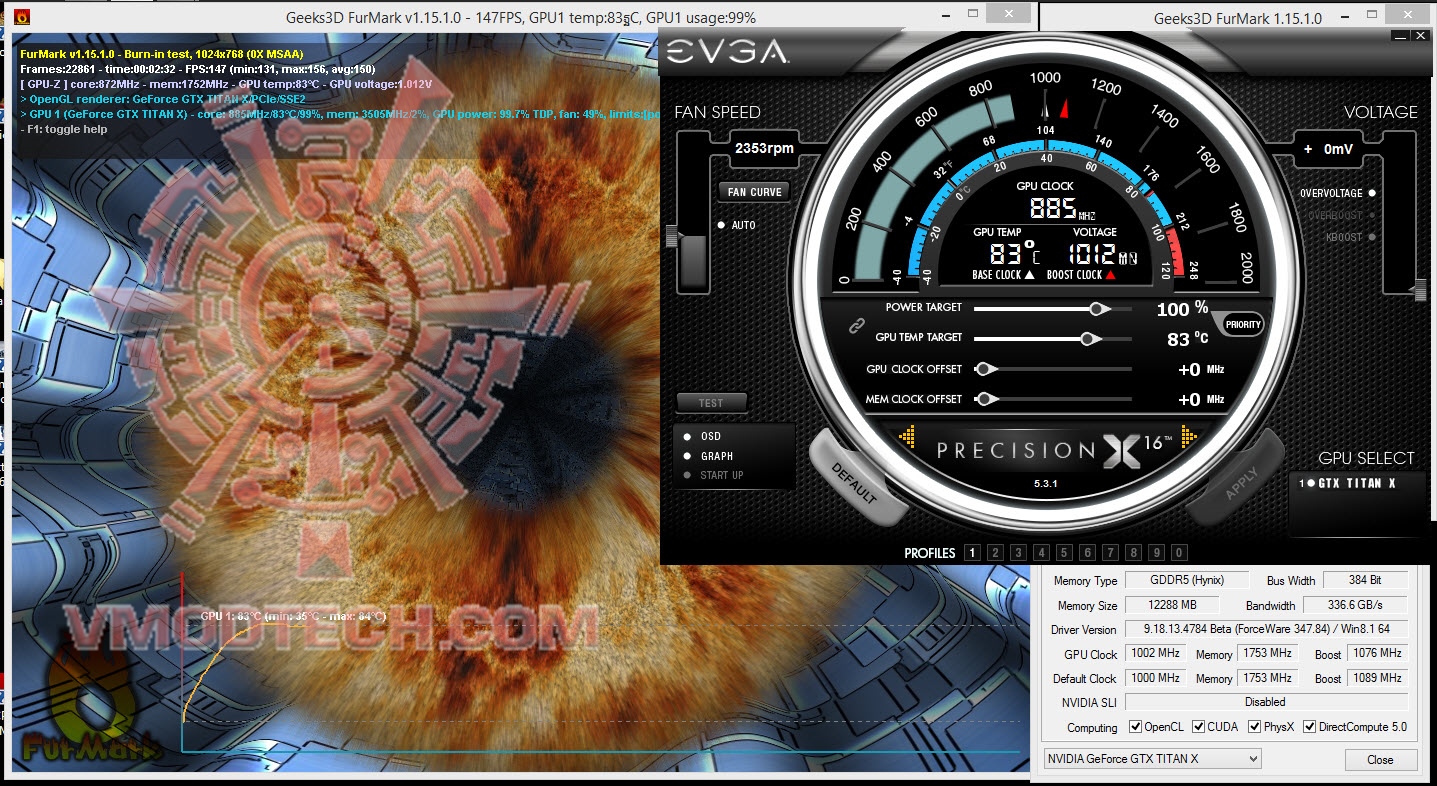This screenshot has height=786, width=1437.
Task: Select profile 0 in Precision X
Action: click(1179, 553)
